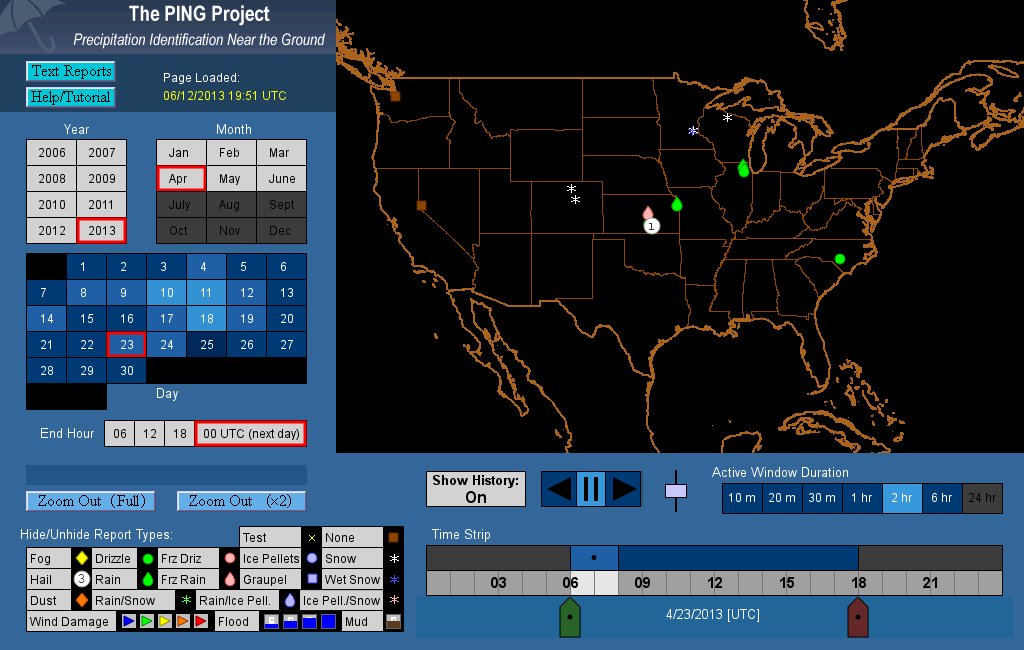Toggle the Show History On button

click(476, 489)
